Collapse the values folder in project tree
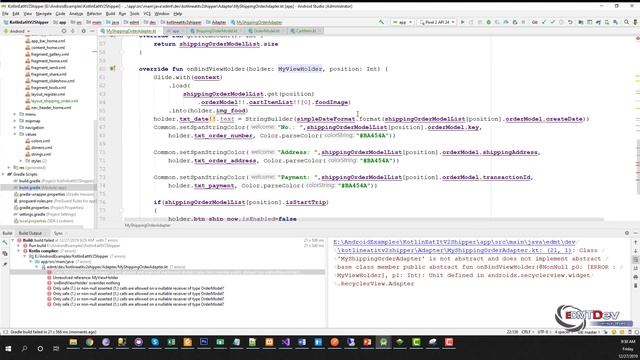 tap(15, 134)
